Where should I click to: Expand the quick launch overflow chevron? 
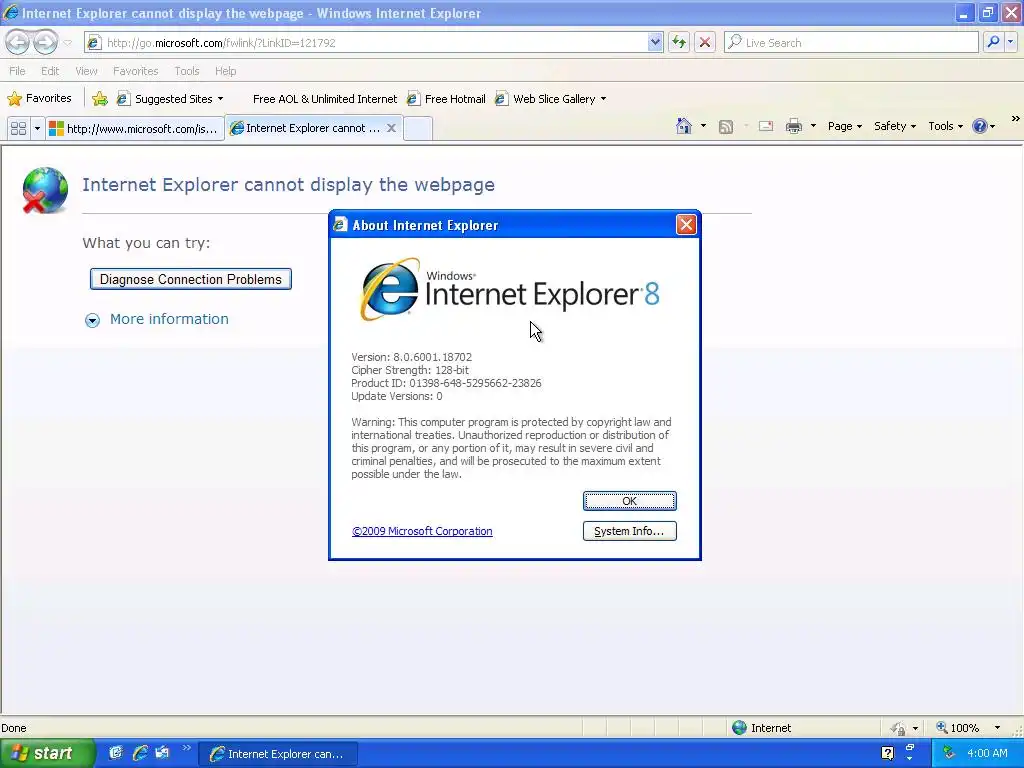(x=187, y=748)
